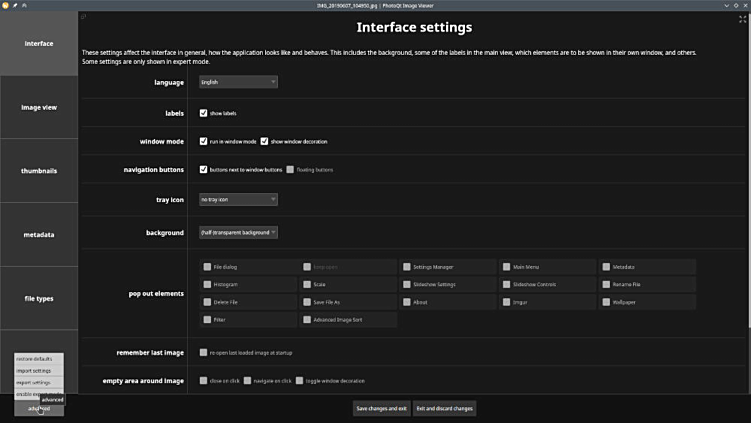
Task: Switch to the image view settings tab
Action: pyautogui.click(x=39, y=107)
